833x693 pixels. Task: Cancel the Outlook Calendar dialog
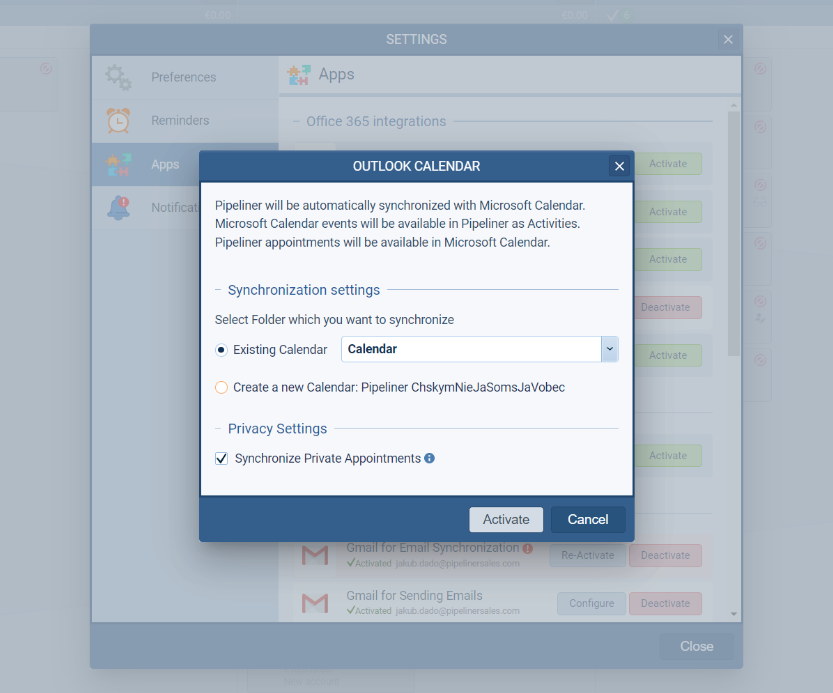pos(587,519)
